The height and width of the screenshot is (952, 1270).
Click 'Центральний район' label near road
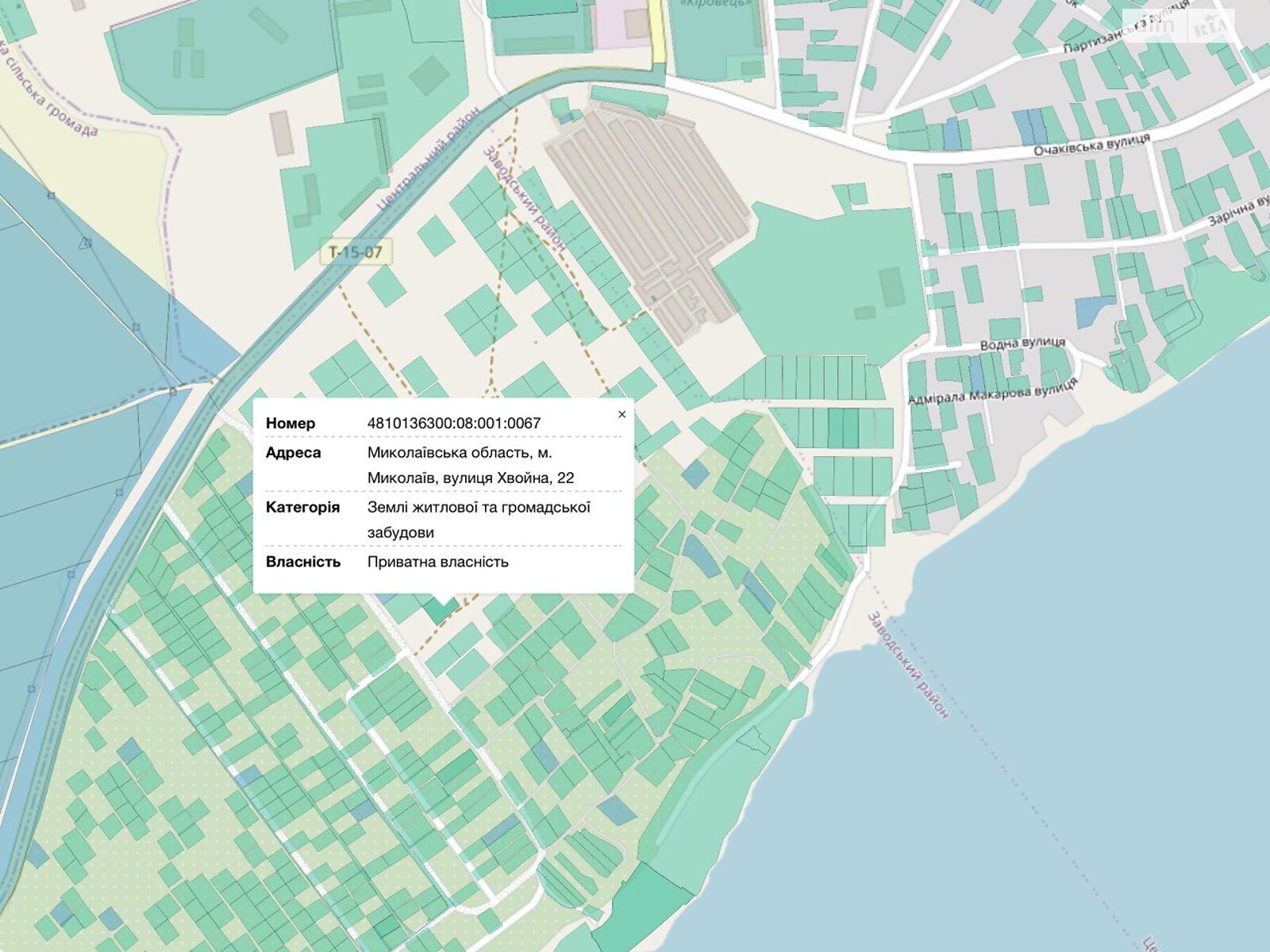point(428,158)
